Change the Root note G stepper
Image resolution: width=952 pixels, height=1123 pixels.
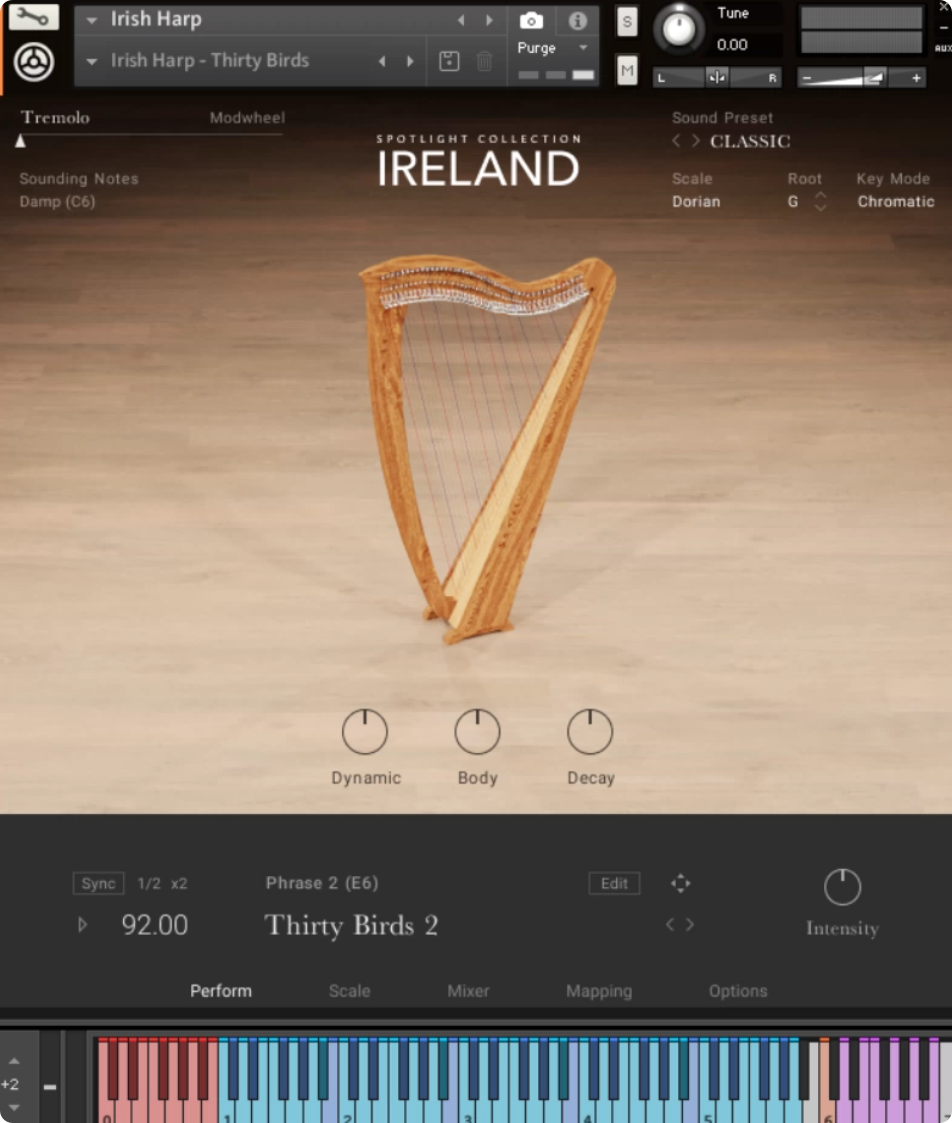[820, 202]
